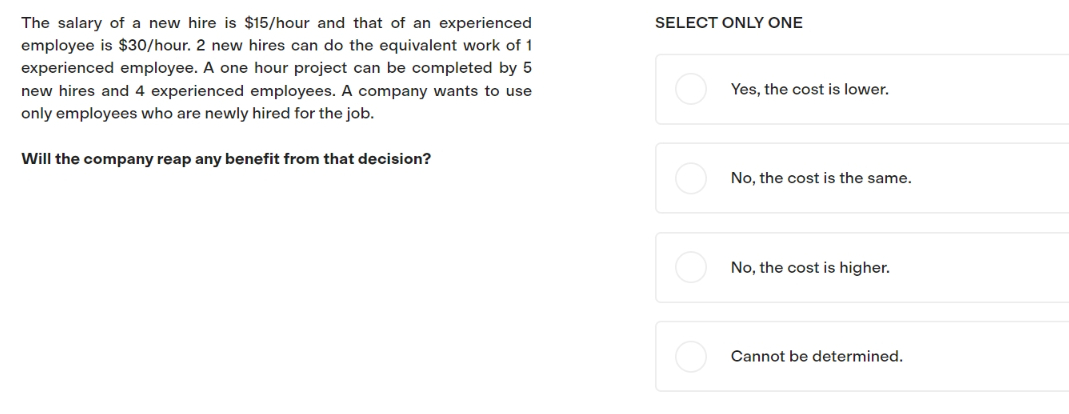Choose the radio circle for 'No, the cost is the same'
This screenshot has height=414, width=1069.
(x=691, y=178)
